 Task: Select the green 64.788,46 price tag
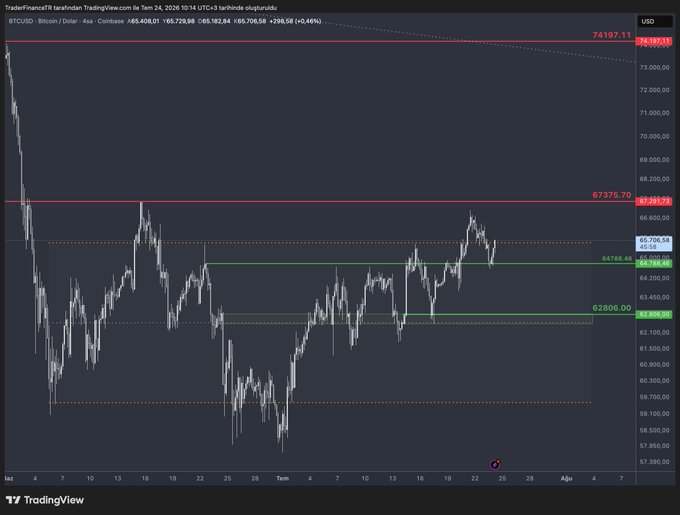(654, 264)
